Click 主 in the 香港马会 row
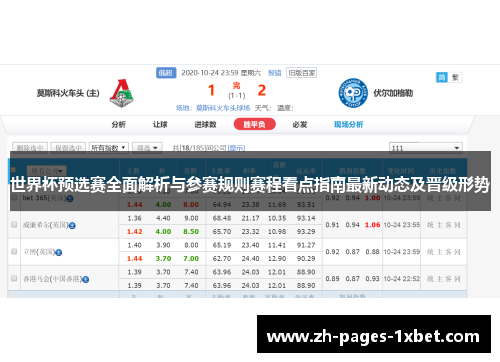Screen dimensions: 500x362 [x=439, y=279]
